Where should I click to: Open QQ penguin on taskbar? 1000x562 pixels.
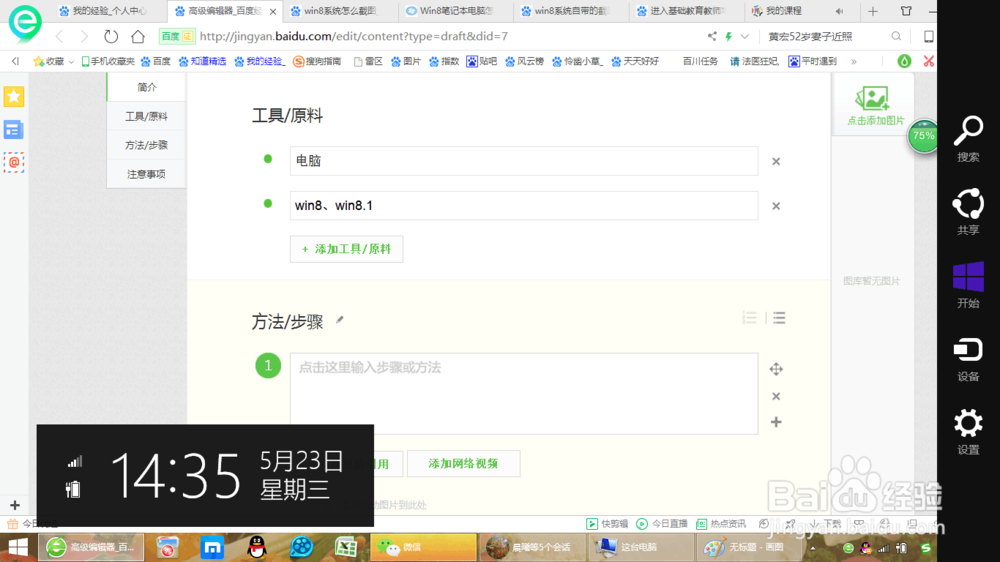[x=256, y=547]
